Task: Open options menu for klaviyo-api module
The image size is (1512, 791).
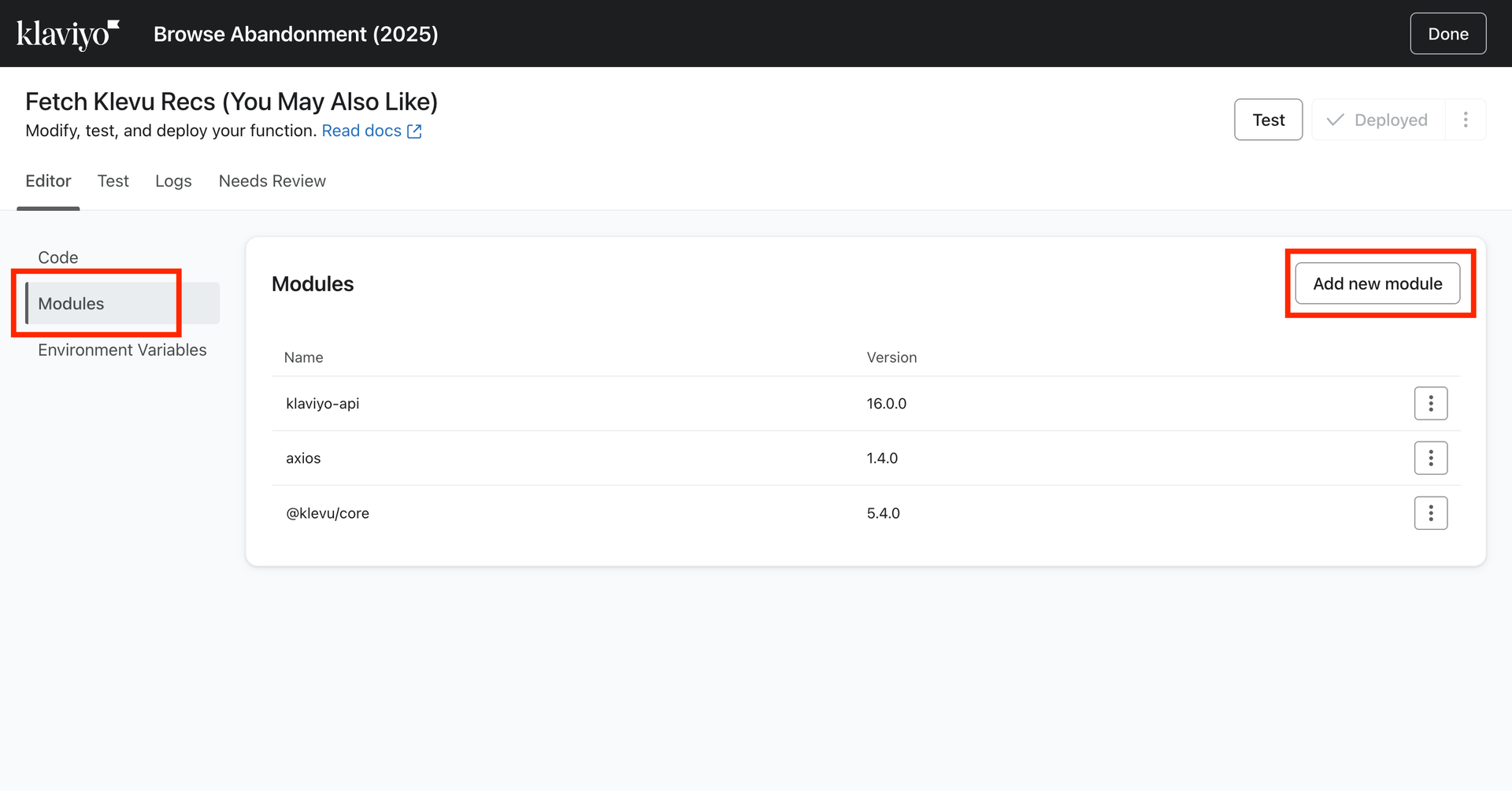Action: tap(1430, 404)
